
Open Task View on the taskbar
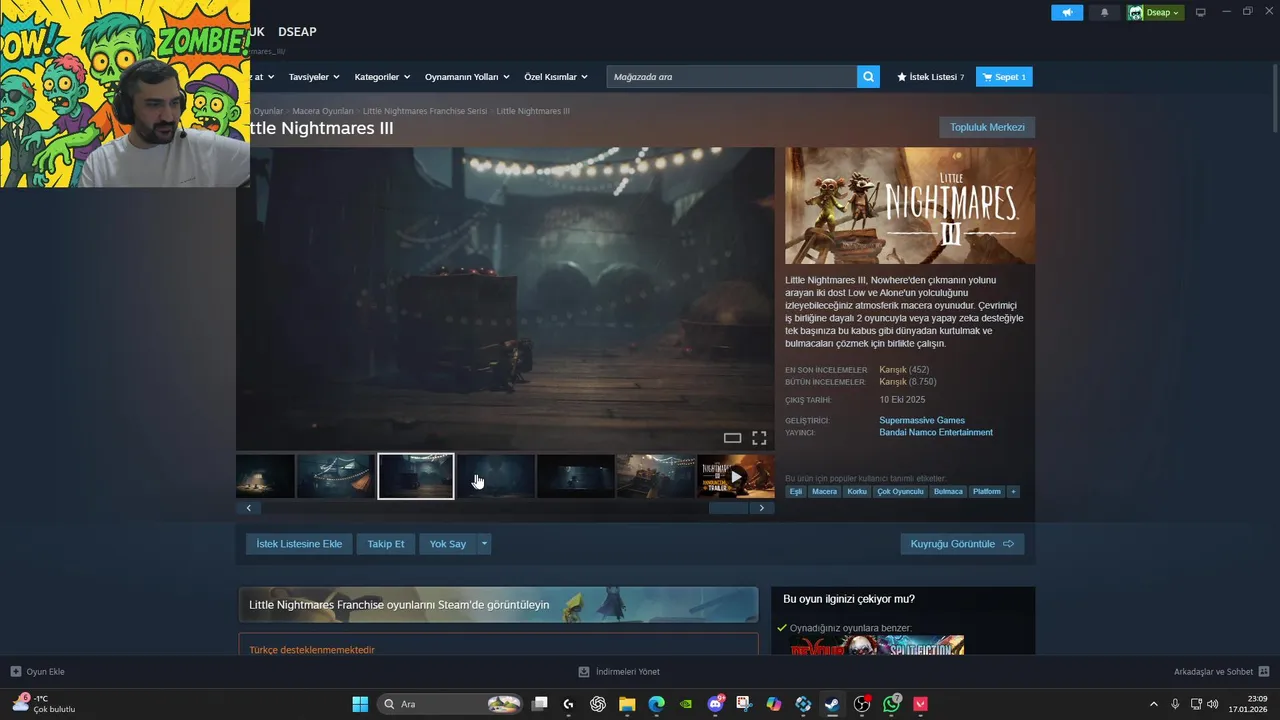pyautogui.click(x=539, y=704)
